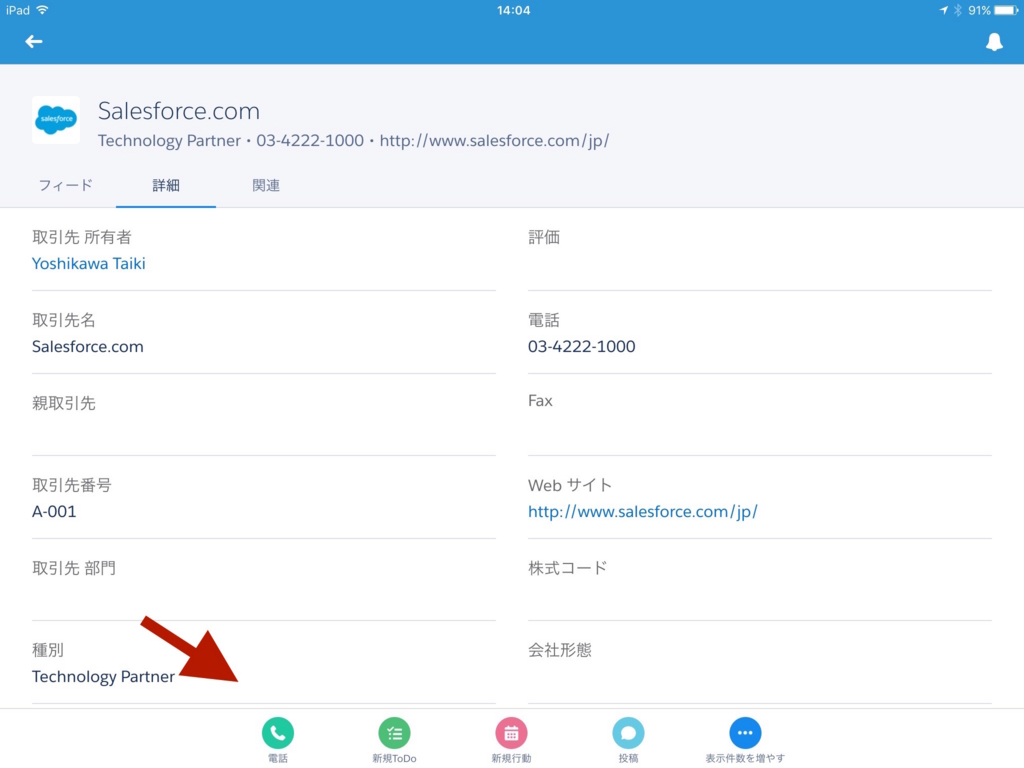Tap the Bluetooth status icon
This screenshot has height=768, width=1024.
pos(957,10)
